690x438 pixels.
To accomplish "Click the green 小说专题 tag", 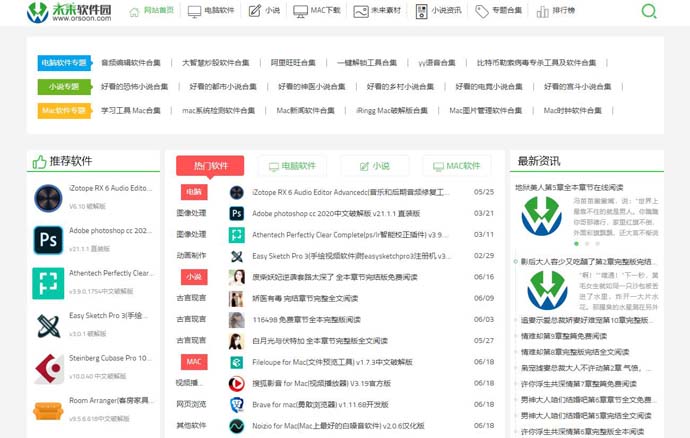I will tap(64, 87).
